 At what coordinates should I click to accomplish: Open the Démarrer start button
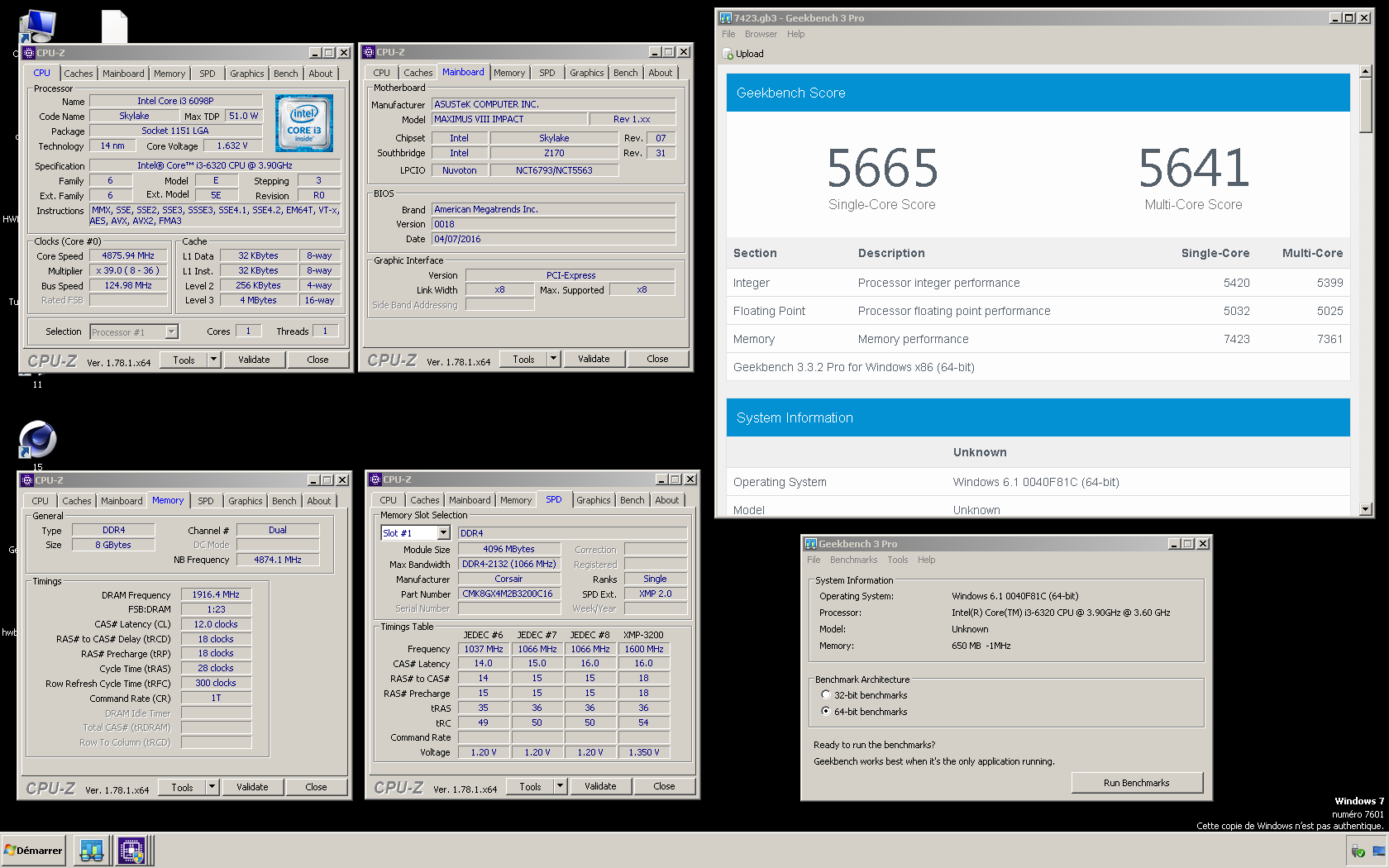tap(33, 850)
